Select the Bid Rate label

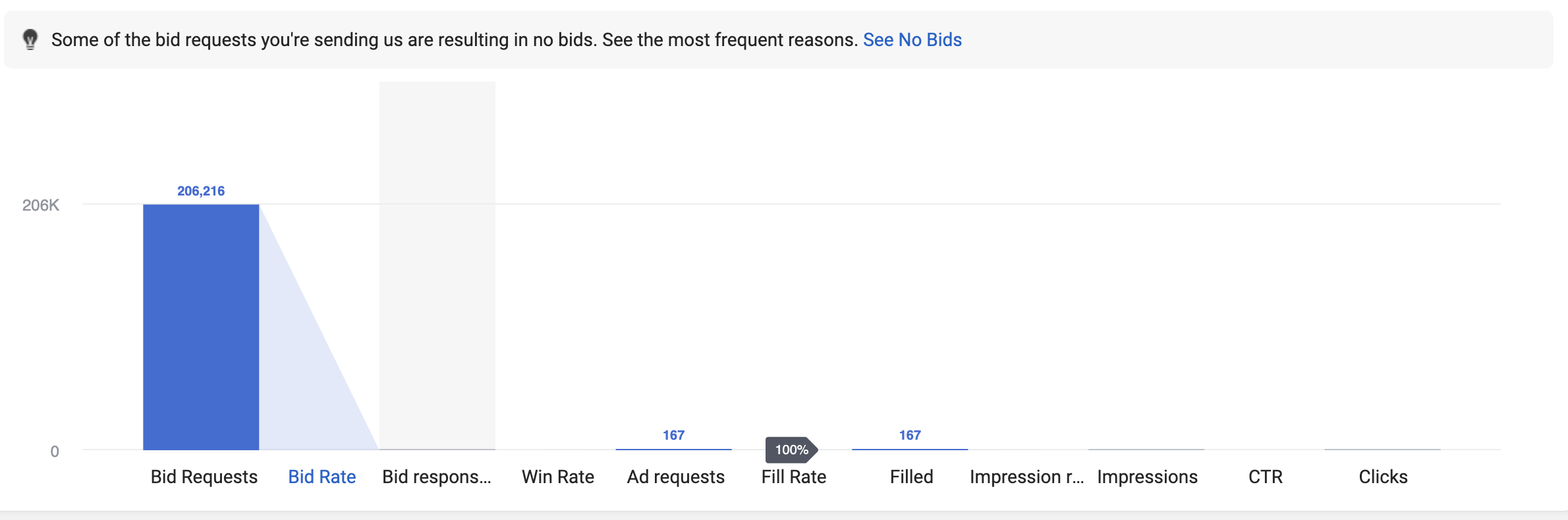pyautogui.click(x=322, y=477)
